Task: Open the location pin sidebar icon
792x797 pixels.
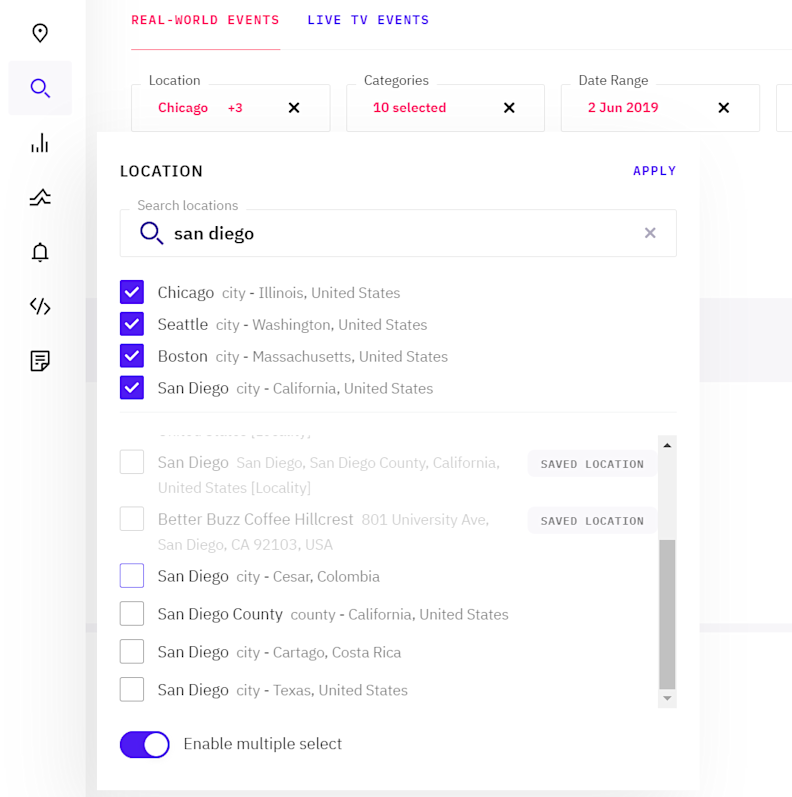Action: (x=40, y=33)
